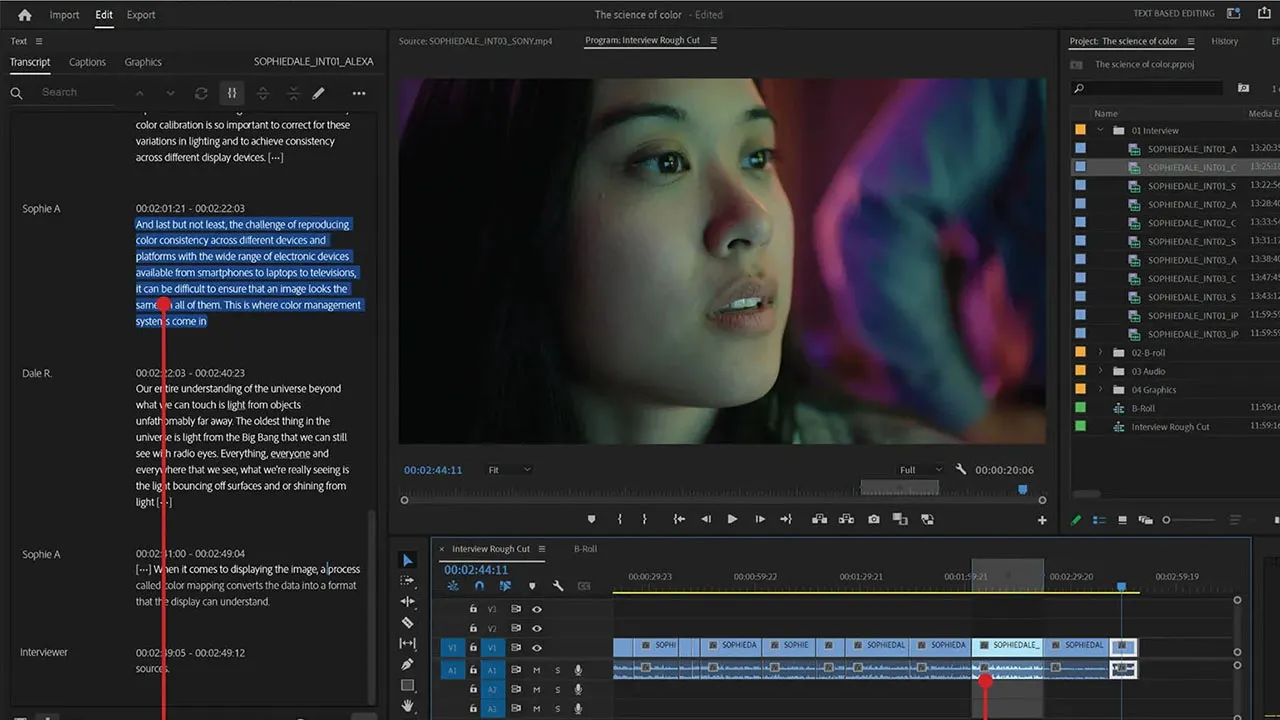
Task: Expand the 02-B-roll folder
Action: pos(1101,353)
